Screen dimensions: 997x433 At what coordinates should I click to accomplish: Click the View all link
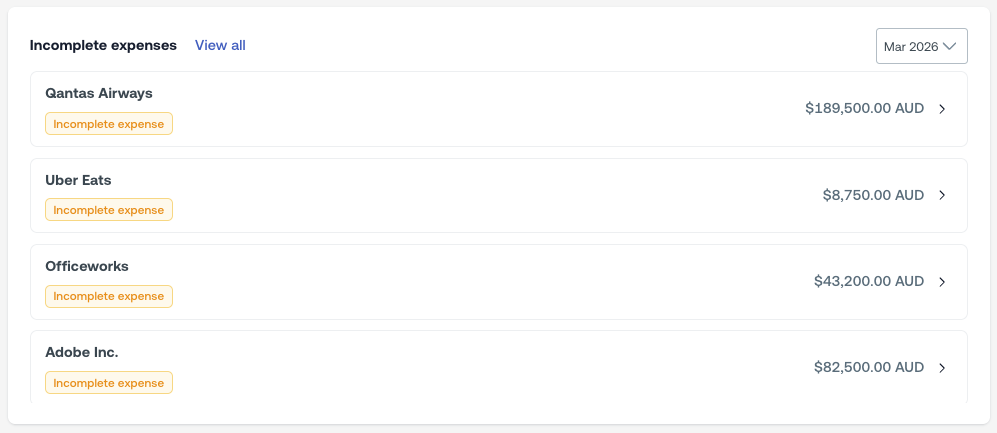tap(220, 45)
